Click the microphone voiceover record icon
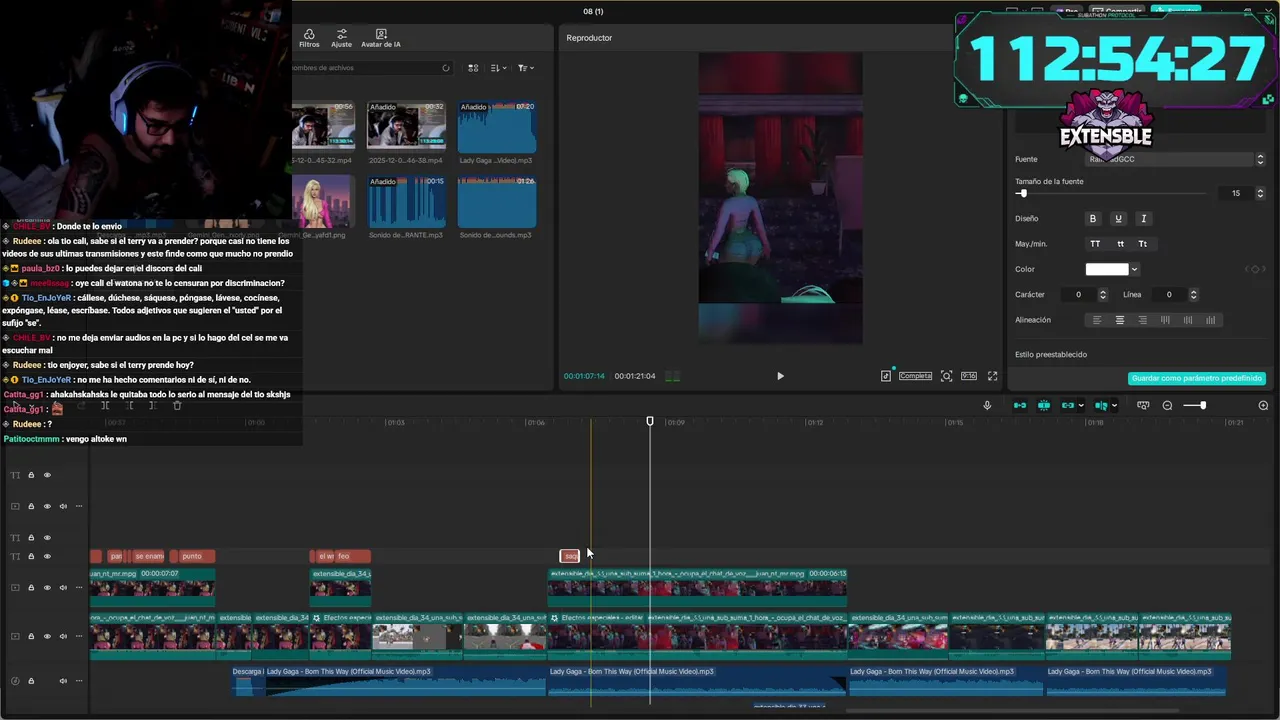The width and height of the screenshot is (1280, 720). click(987, 405)
